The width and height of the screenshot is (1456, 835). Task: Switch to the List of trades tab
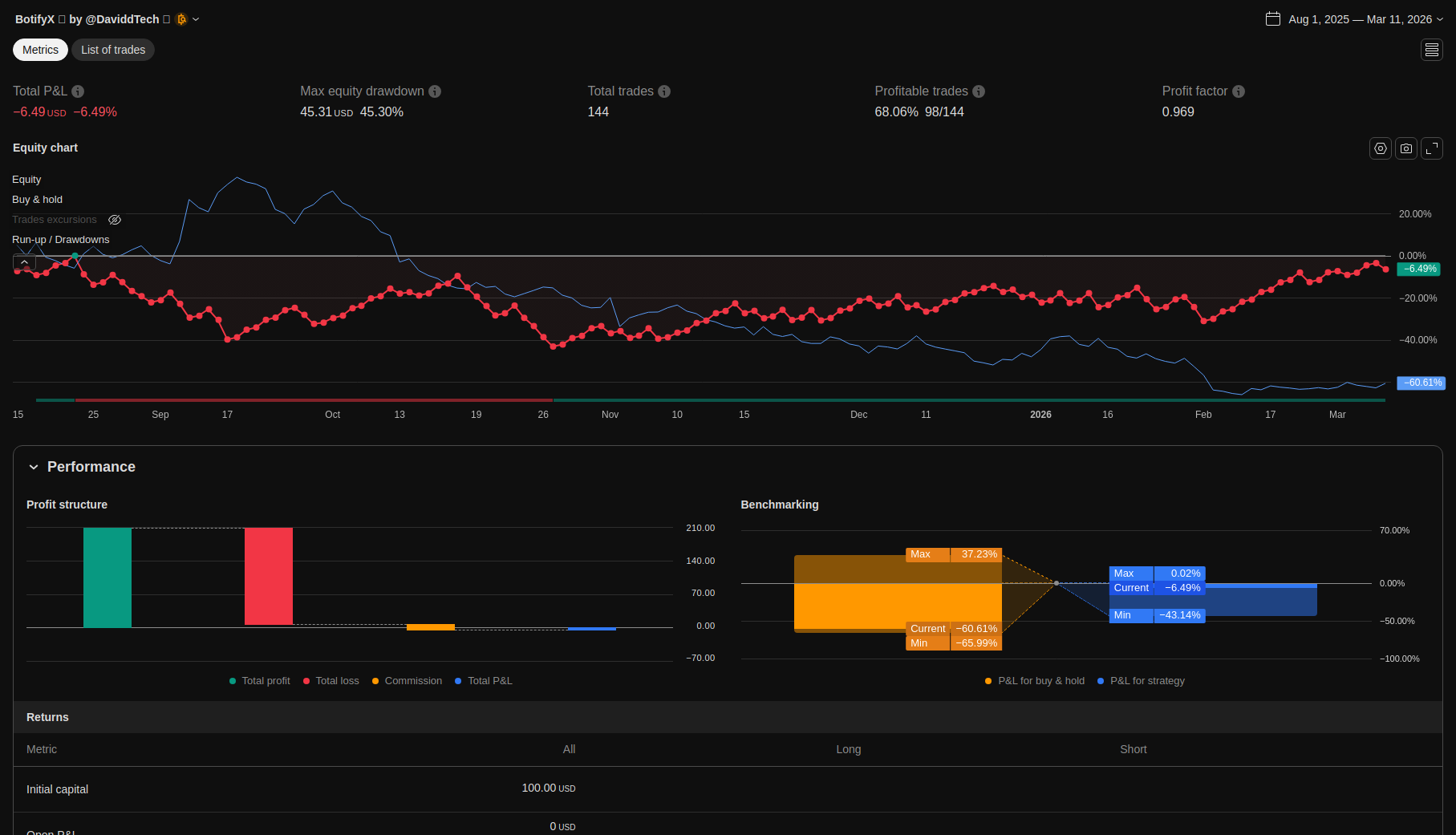[x=113, y=50]
